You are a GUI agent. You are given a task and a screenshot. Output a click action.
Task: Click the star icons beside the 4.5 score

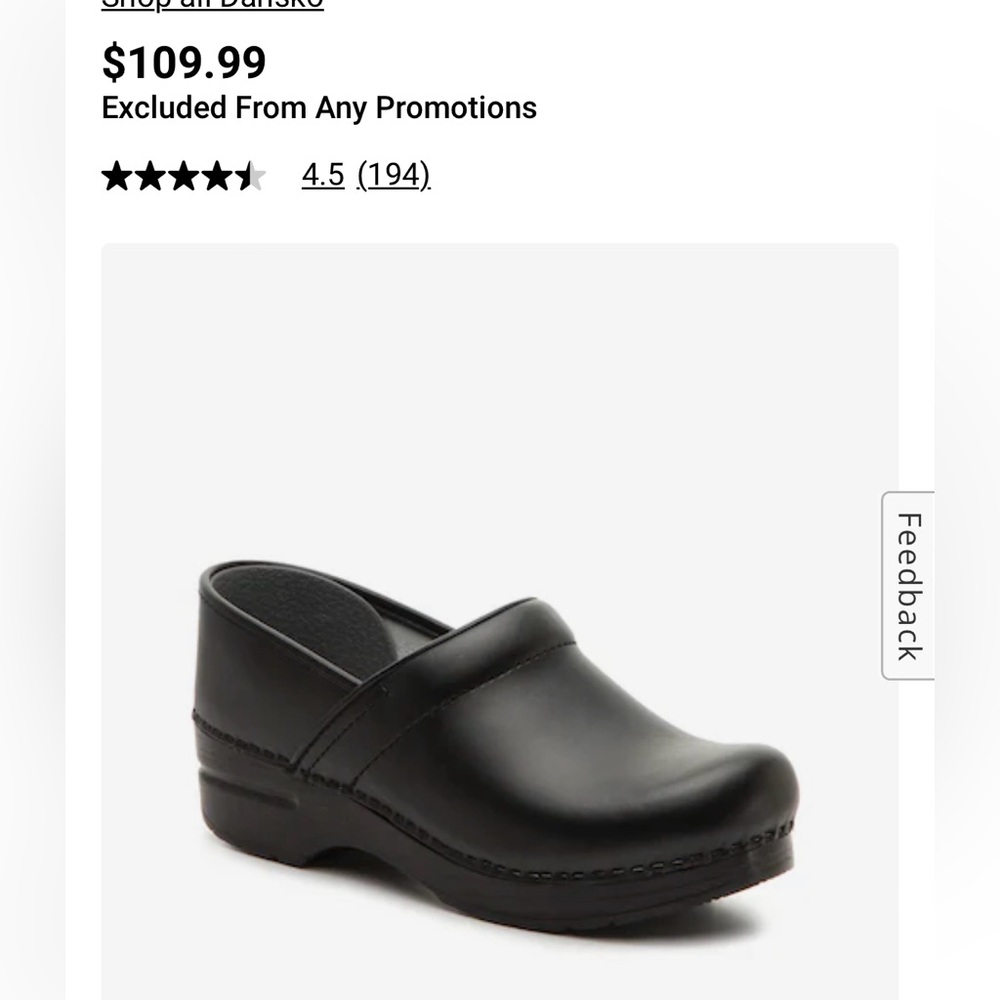click(185, 177)
